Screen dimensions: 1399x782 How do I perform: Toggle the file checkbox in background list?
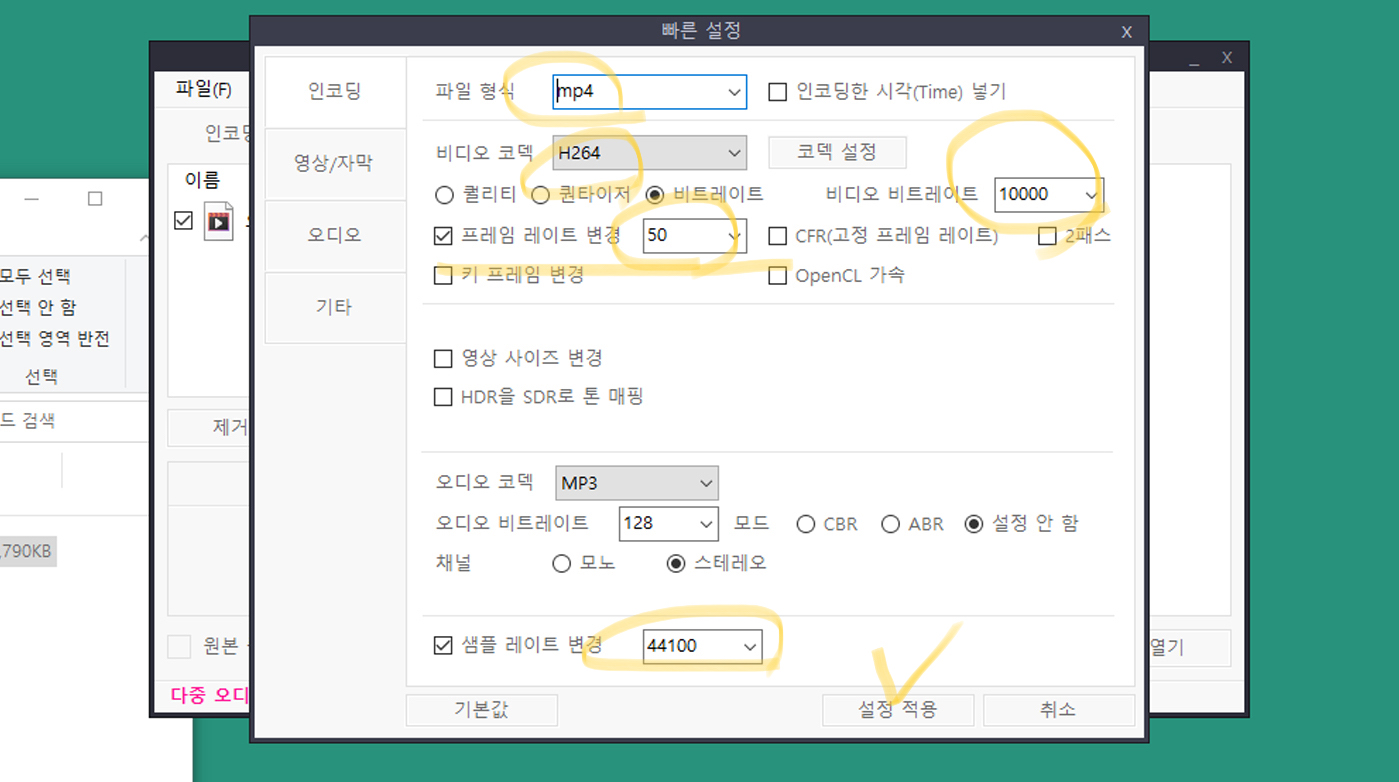(183, 220)
